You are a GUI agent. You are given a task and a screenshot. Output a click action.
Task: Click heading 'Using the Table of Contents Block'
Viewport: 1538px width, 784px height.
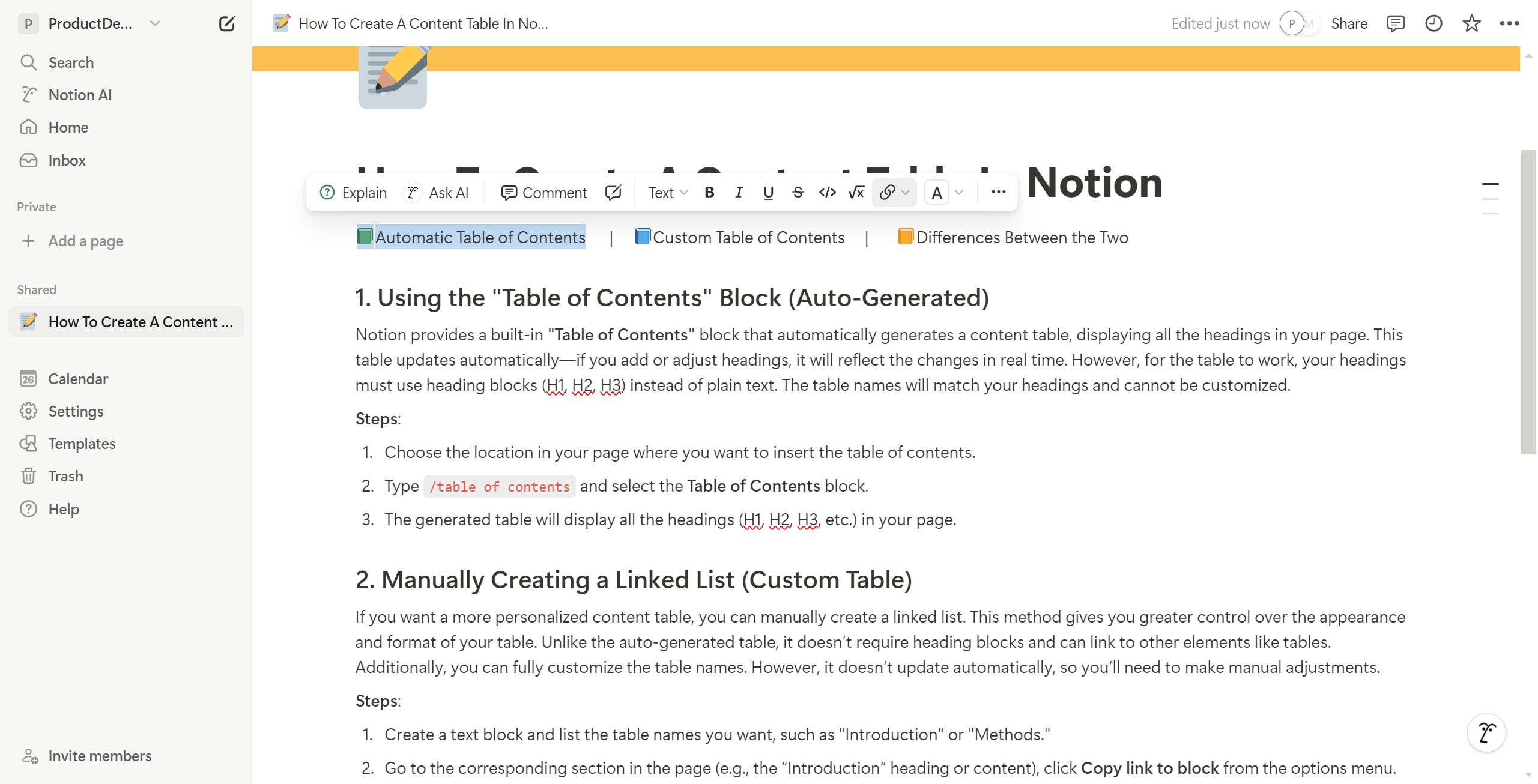click(x=672, y=298)
